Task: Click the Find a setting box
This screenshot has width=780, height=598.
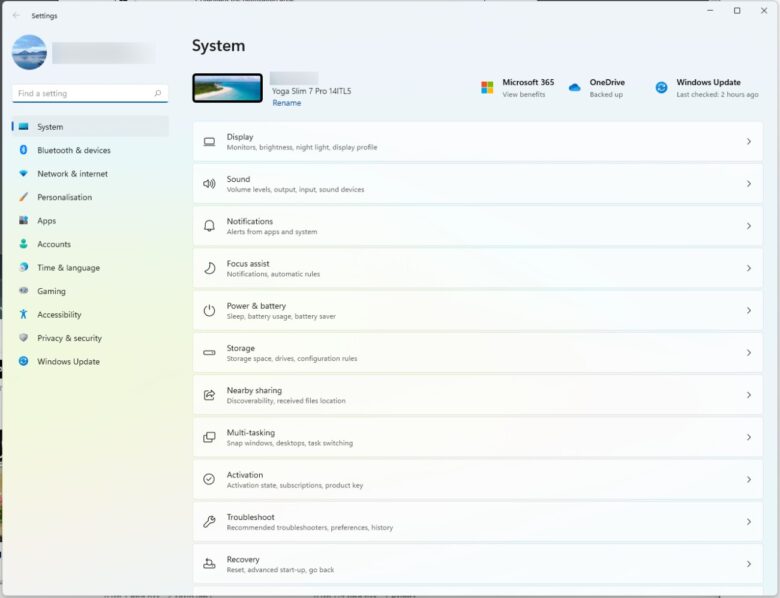Action: pos(90,94)
